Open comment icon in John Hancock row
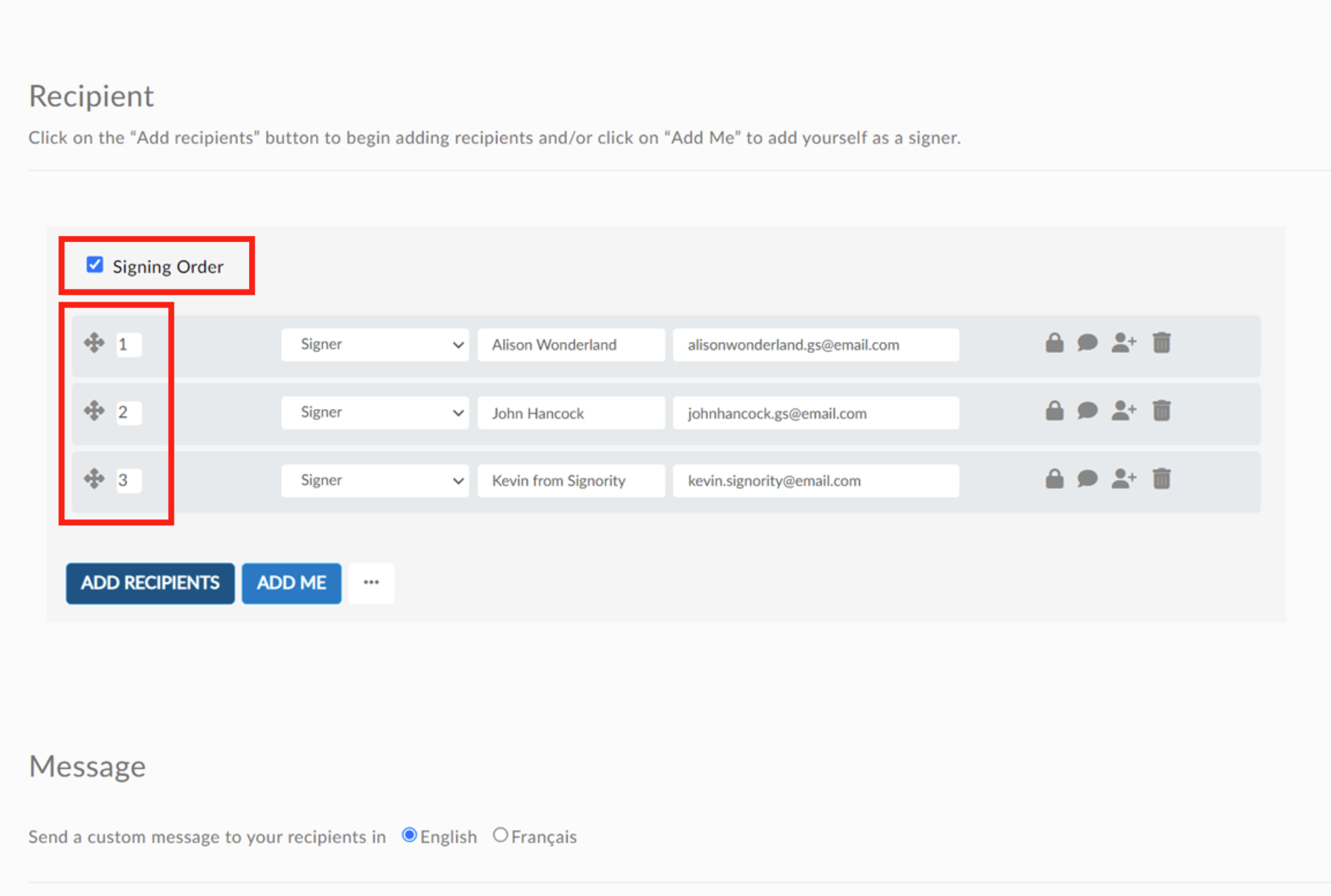The width and height of the screenshot is (1331, 896). click(1087, 411)
